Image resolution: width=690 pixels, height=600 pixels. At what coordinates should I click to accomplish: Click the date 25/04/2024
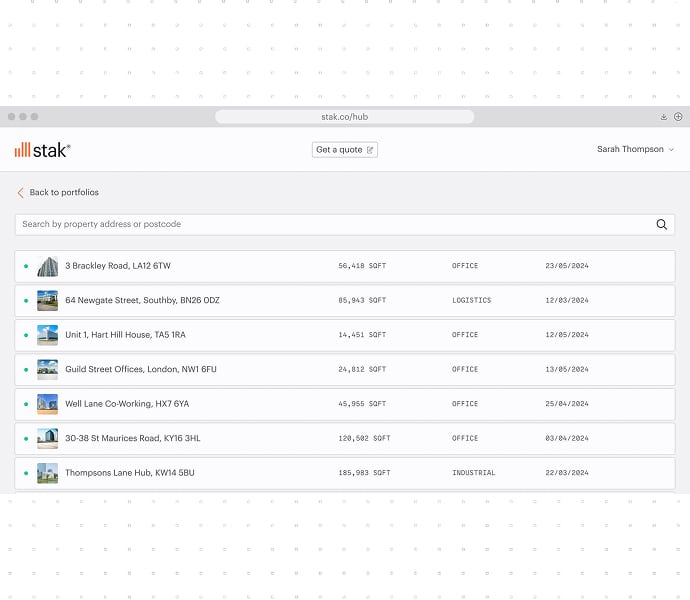[x=567, y=404]
